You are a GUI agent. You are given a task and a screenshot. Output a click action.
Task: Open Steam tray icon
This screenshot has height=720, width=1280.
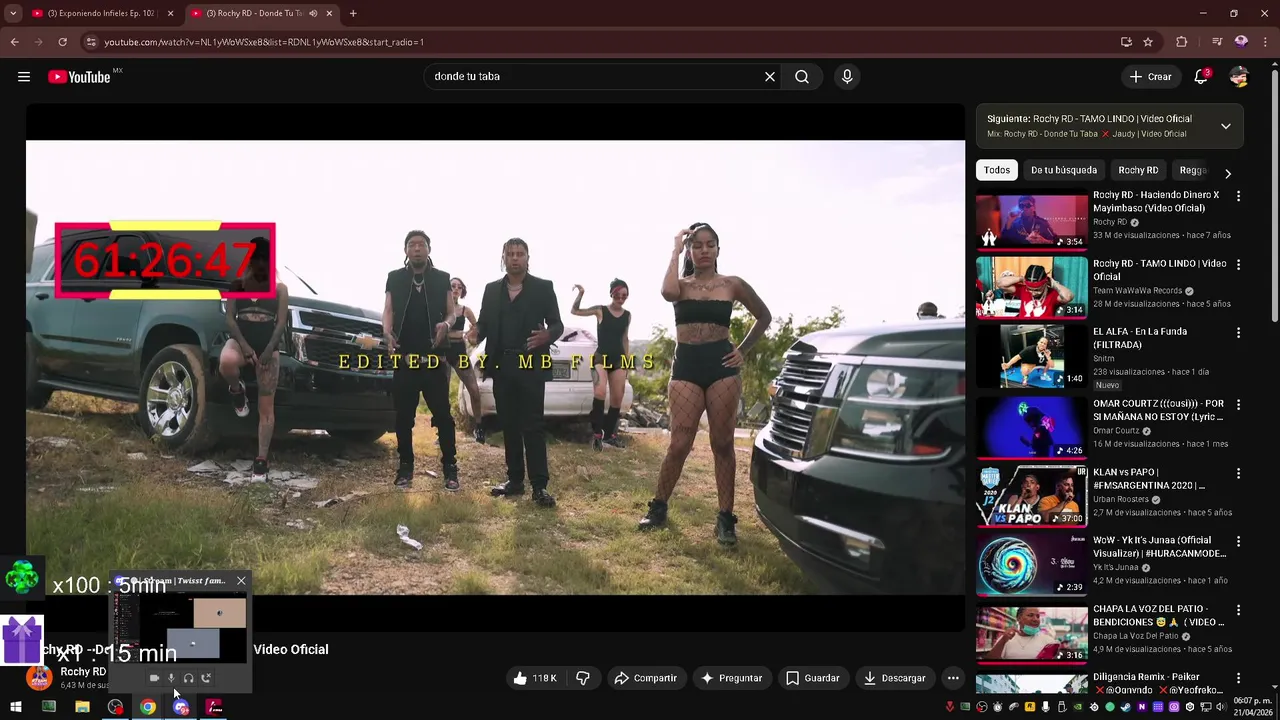pyautogui.click(x=1126, y=707)
